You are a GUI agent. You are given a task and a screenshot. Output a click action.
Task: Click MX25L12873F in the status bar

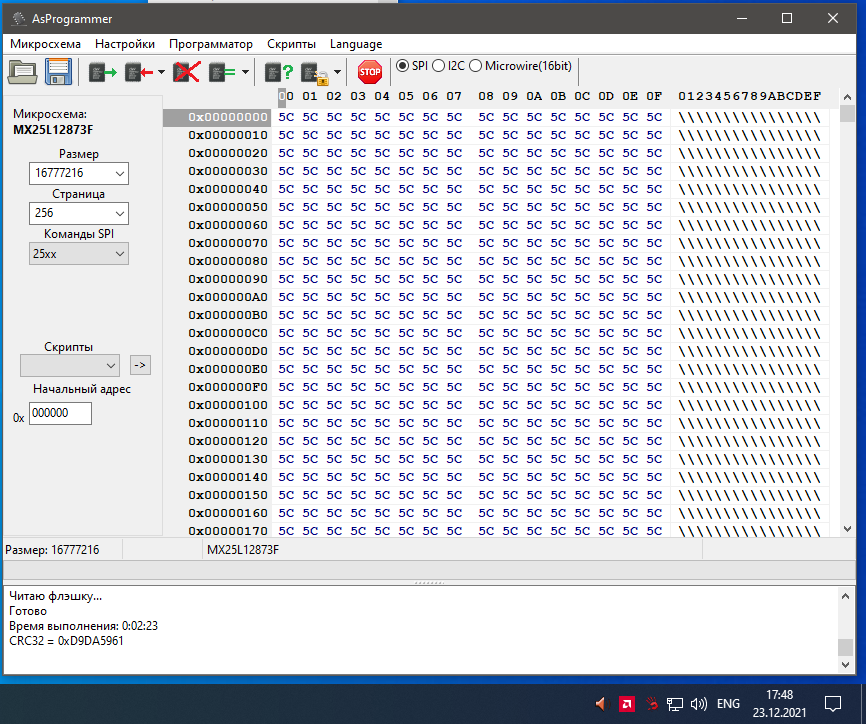click(243, 550)
